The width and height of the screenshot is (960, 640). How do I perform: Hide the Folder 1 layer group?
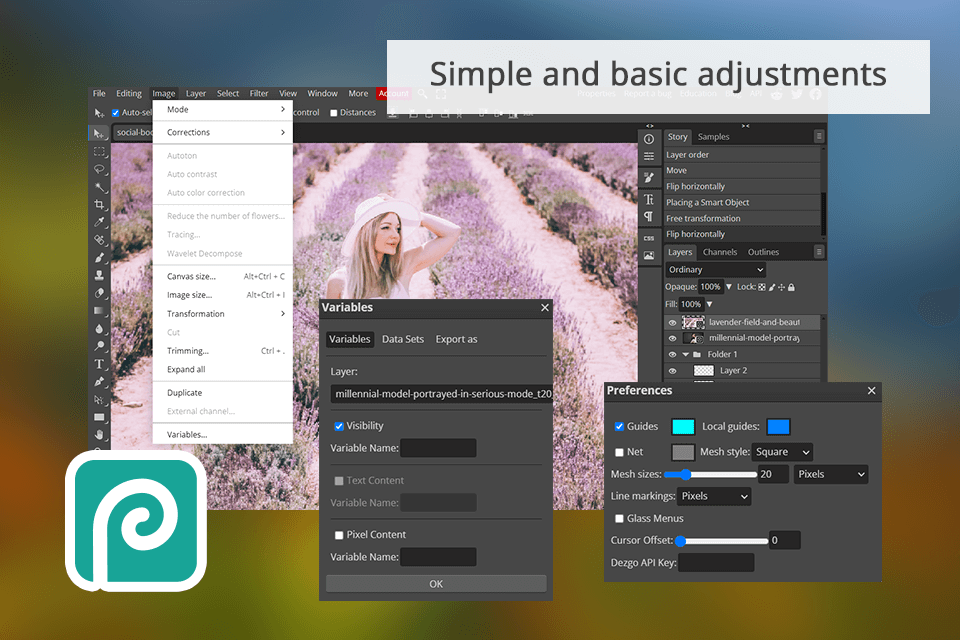point(672,354)
